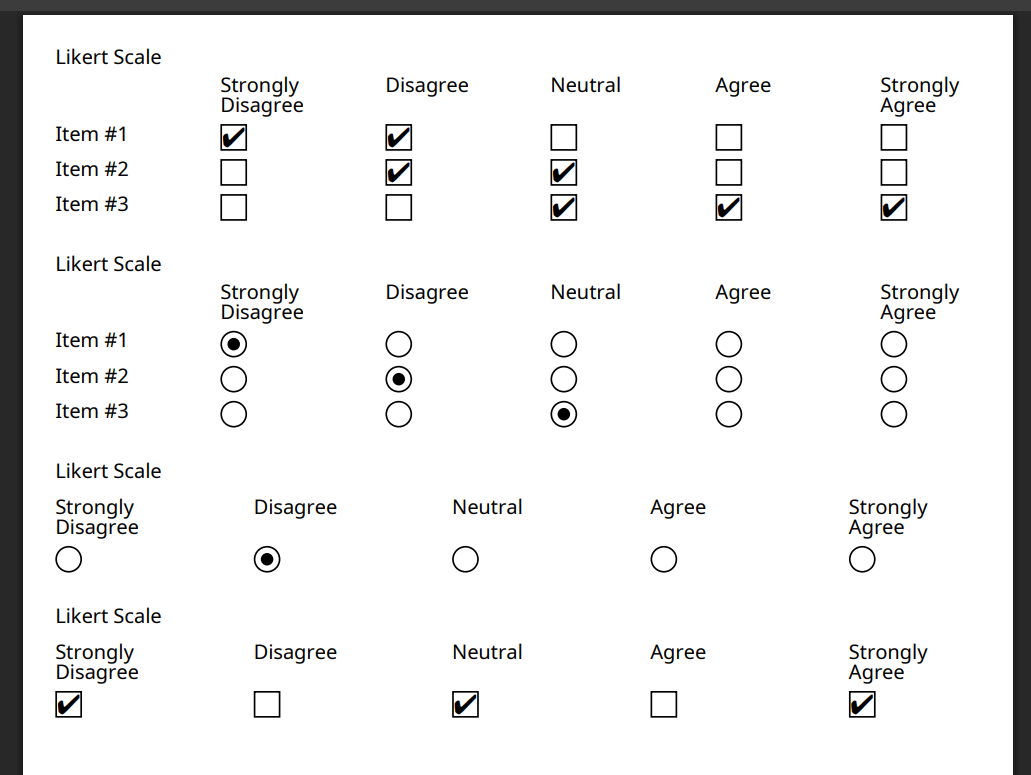Select Neutral radio in third Likert scale
The width and height of the screenshot is (1031, 775).
pos(465,559)
